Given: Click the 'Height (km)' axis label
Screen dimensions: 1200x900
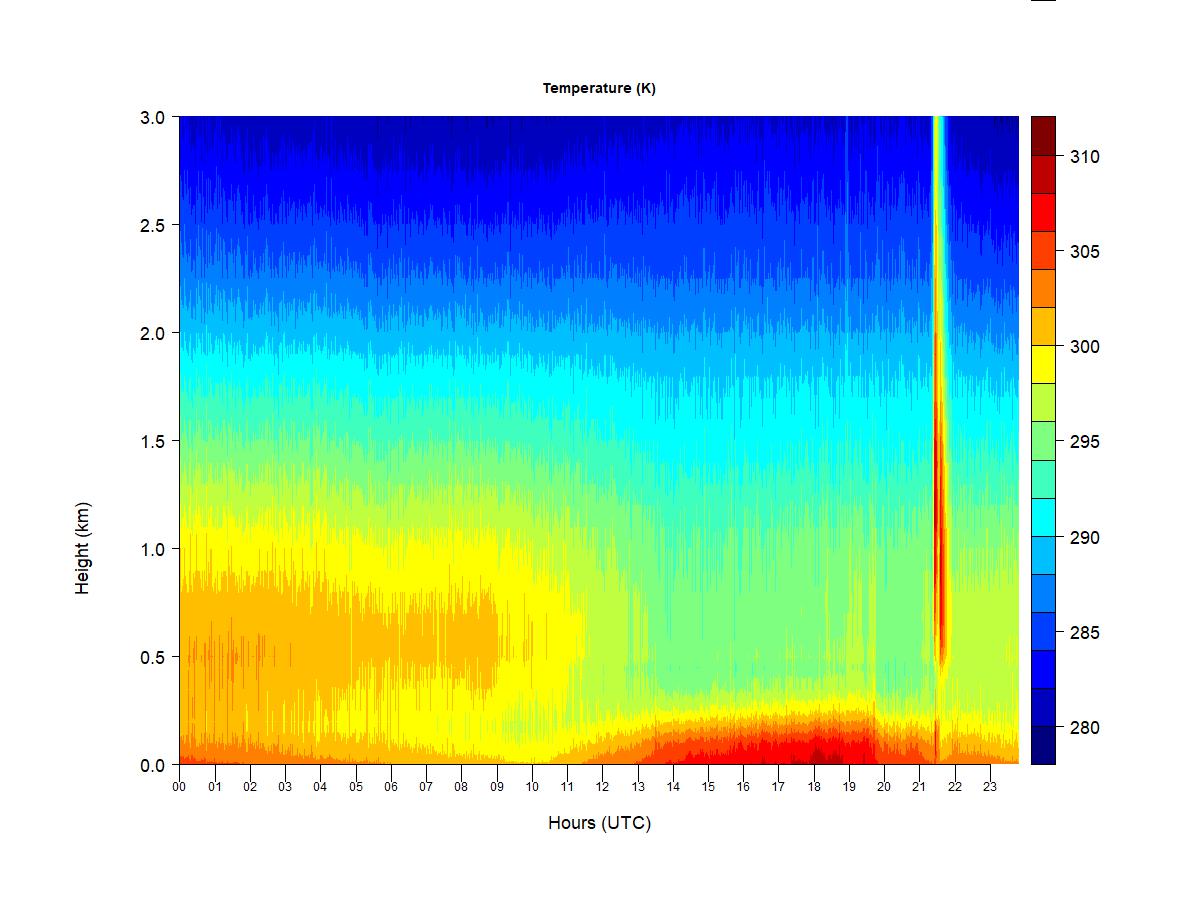Looking at the screenshot, I should (x=83, y=548).
